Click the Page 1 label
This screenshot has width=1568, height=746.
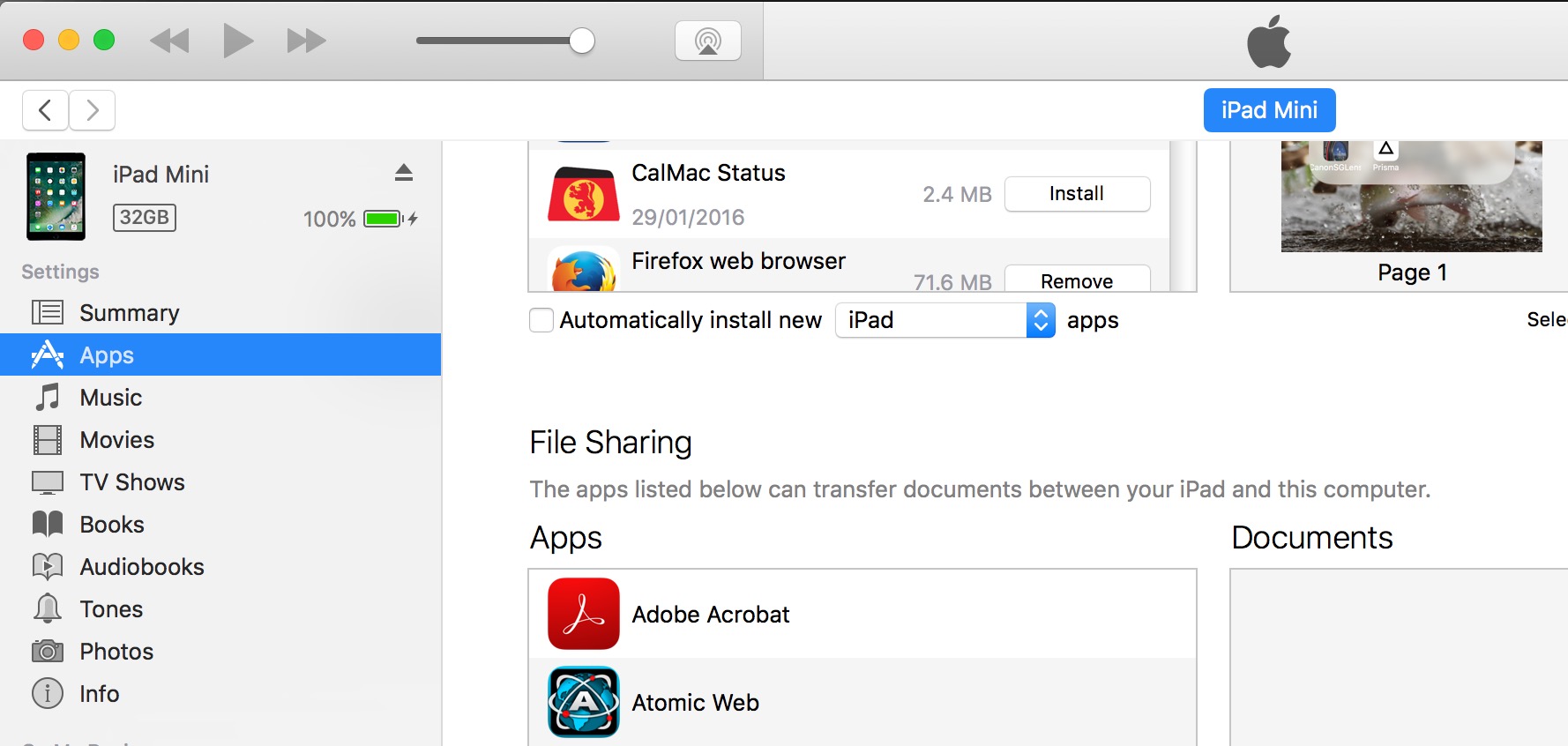[x=1412, y=272]
